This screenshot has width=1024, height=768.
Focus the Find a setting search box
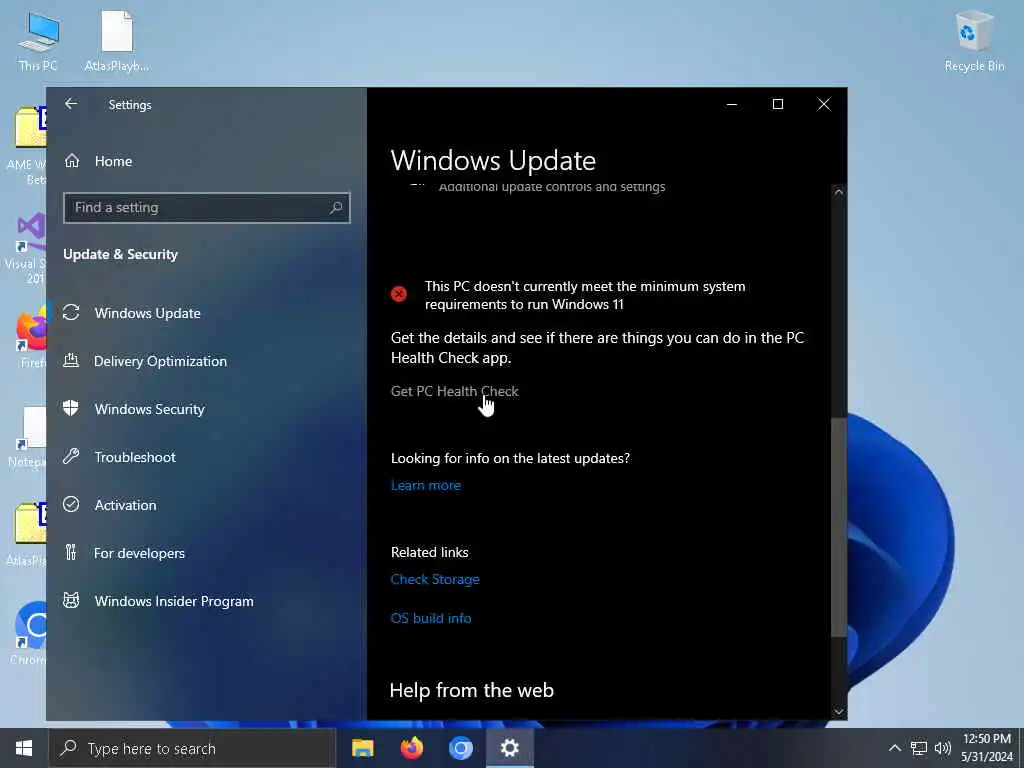206,208
